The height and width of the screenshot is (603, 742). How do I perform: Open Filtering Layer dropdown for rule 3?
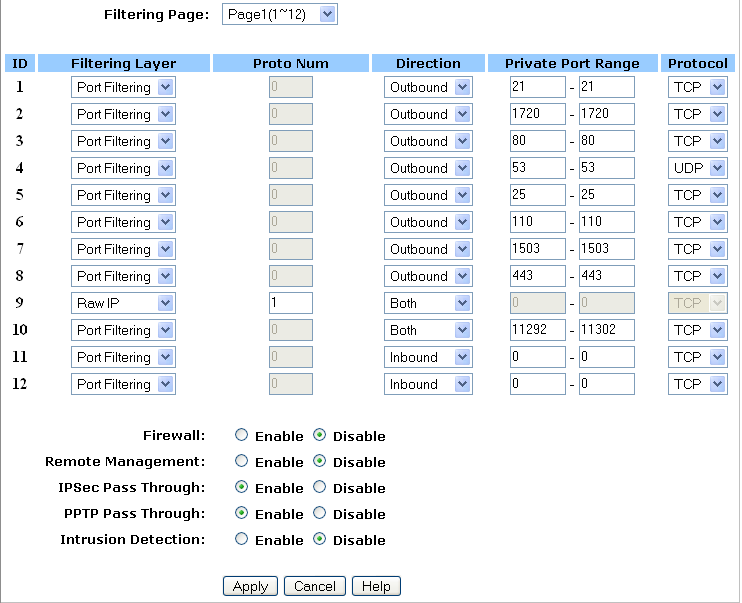pos(123,141)
